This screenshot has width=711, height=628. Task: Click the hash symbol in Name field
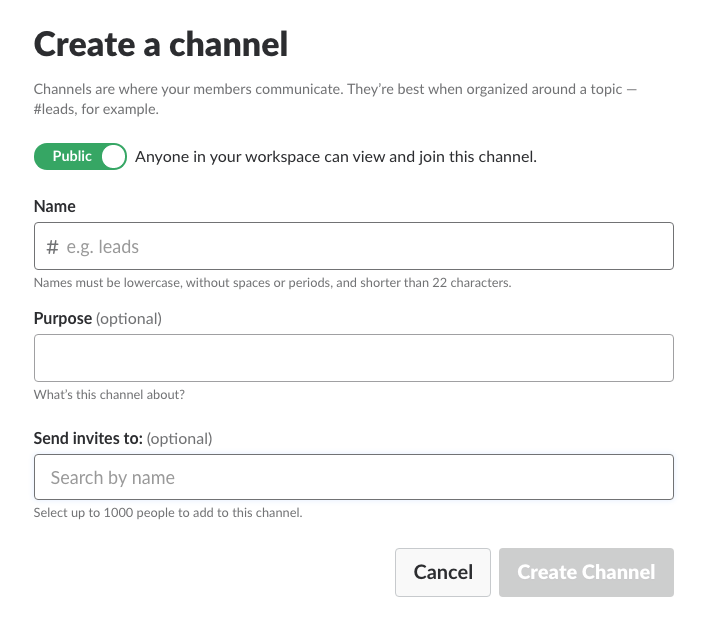click(52, 247)
